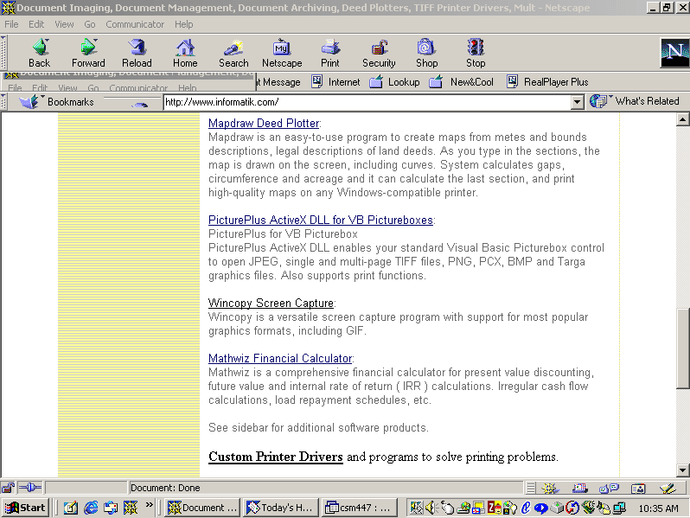Print the page using the Print icon
Screen dimensions: 690x518
(x=330, y=53)
